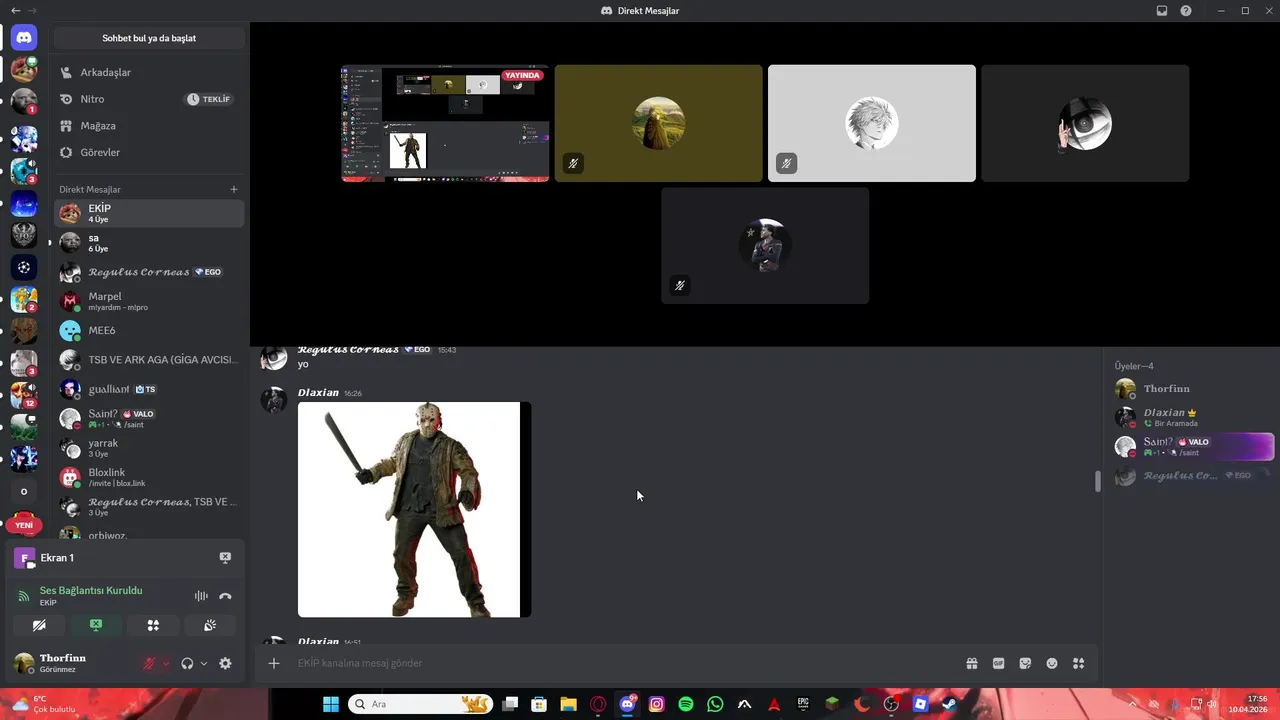Open WhatsApp from the taskbar
Image resolution: width=1280 pixels, height=720 pixels.
(715, 704)
